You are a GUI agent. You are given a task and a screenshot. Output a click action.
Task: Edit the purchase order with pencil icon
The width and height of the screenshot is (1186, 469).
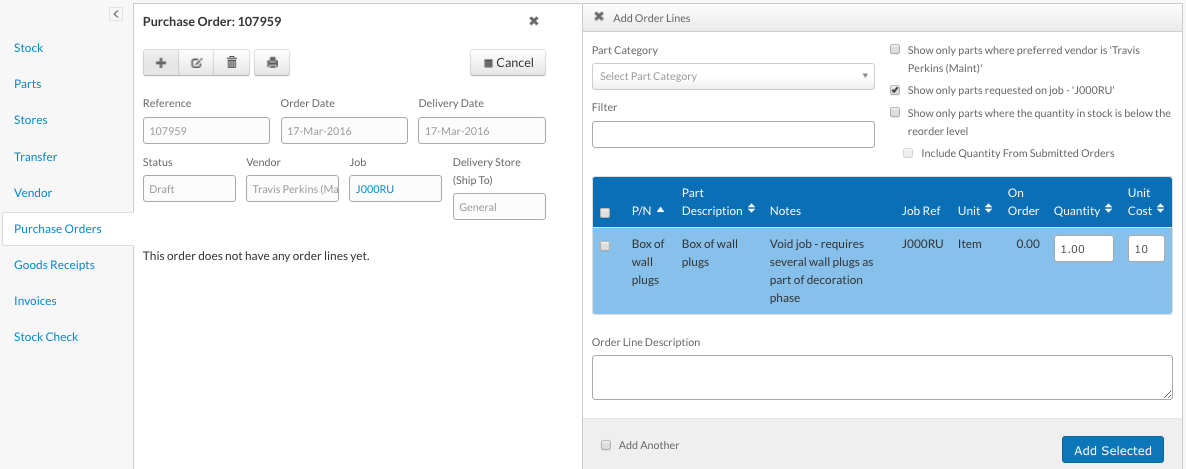pyautogui.click(x=197, y=63)
